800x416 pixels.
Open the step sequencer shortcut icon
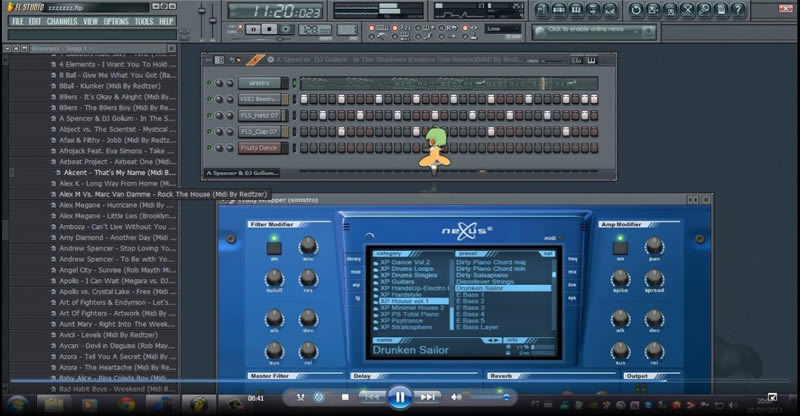[x=559, y=10]
